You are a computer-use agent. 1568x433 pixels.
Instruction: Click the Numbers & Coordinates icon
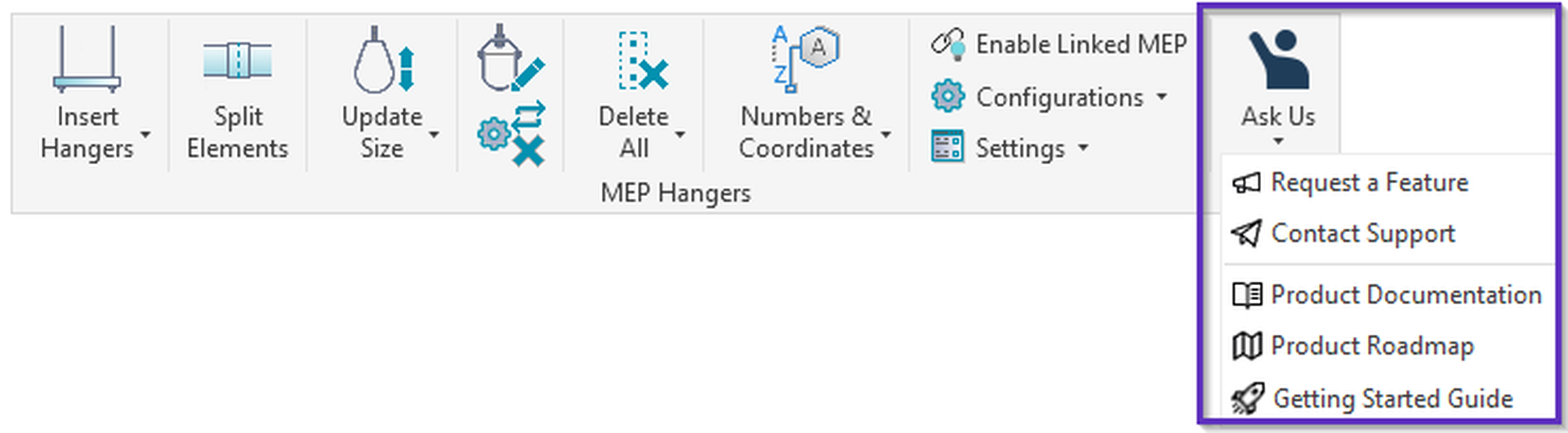click(805, 57)
